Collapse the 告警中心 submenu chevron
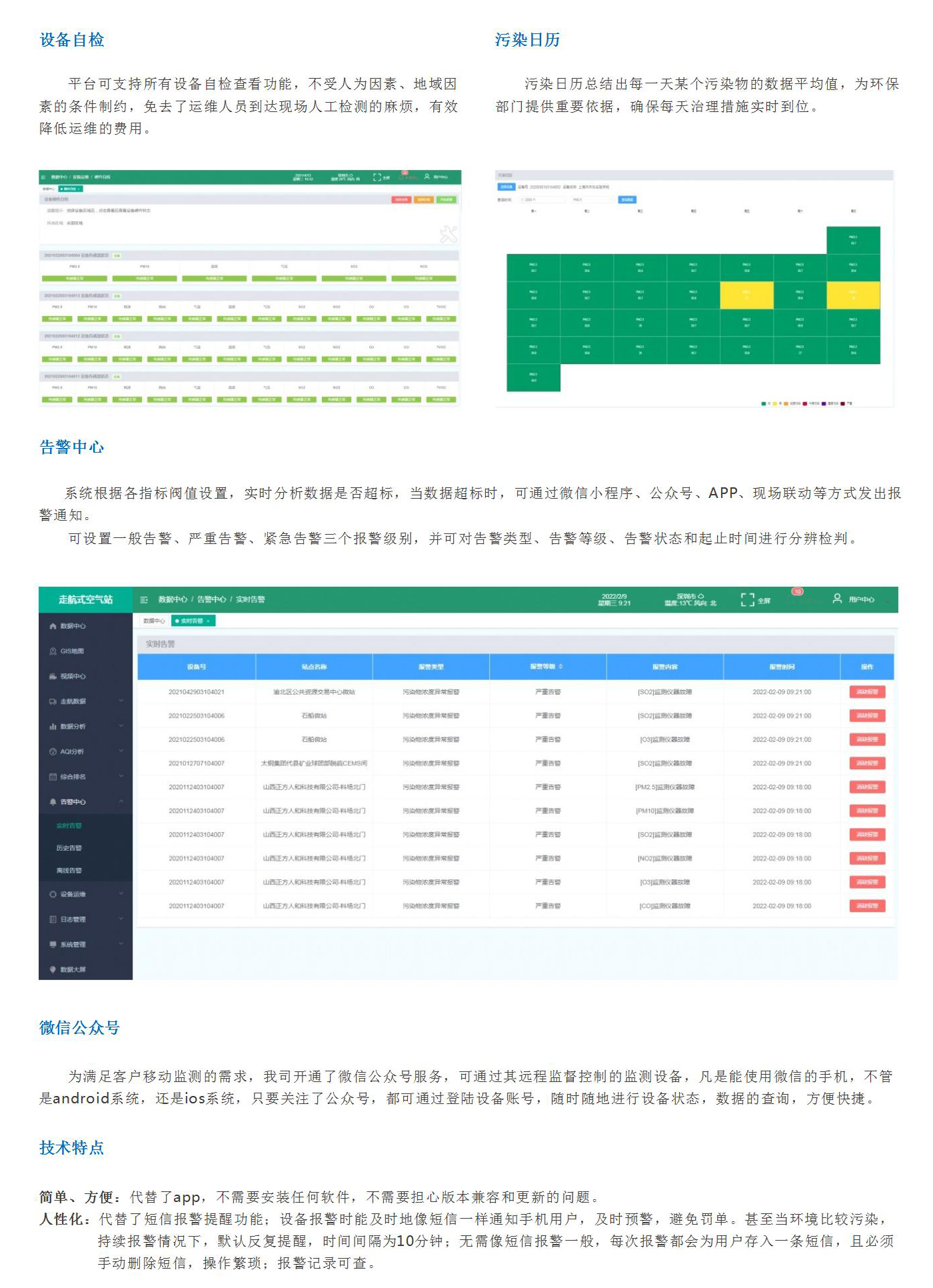 pos(121,802)
